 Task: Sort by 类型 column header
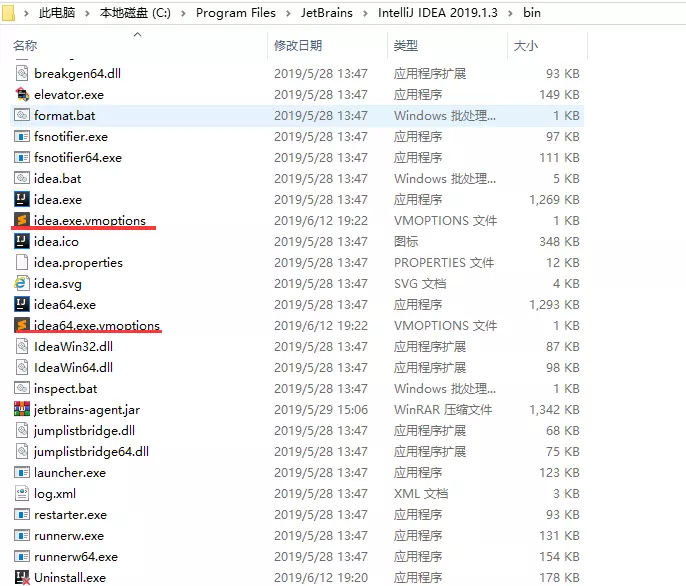[x=406, y=46]
